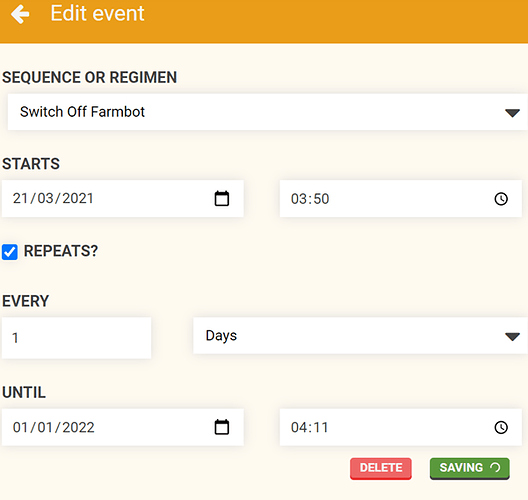Click the spinner icon on the Saving button

[495, 467]
